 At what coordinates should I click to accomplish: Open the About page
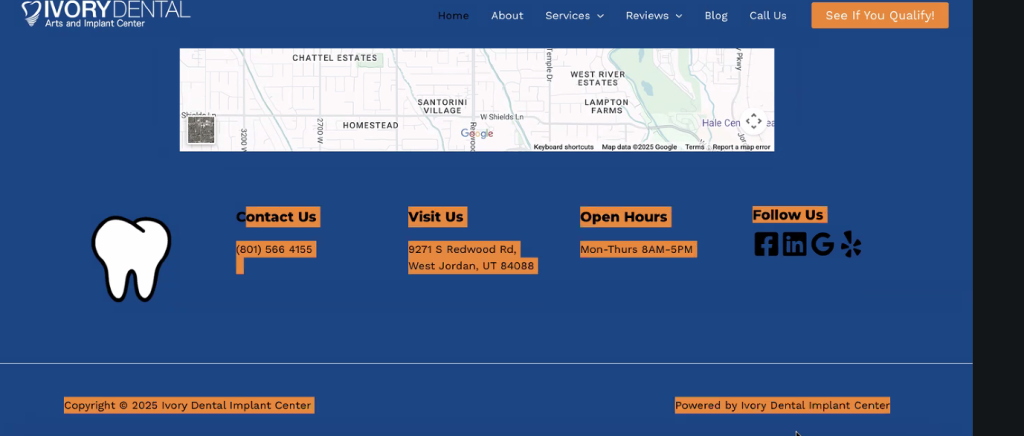coord(507,16)
